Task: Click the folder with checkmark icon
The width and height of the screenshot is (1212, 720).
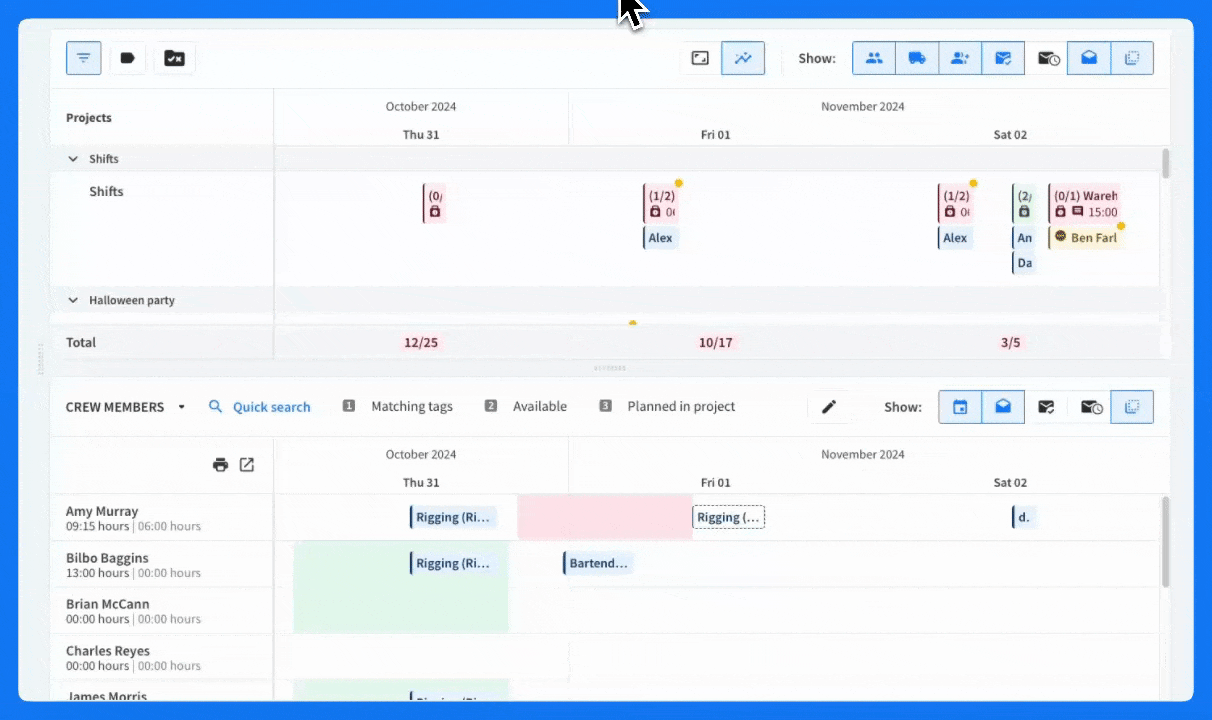Action: [x=174, y=58]
